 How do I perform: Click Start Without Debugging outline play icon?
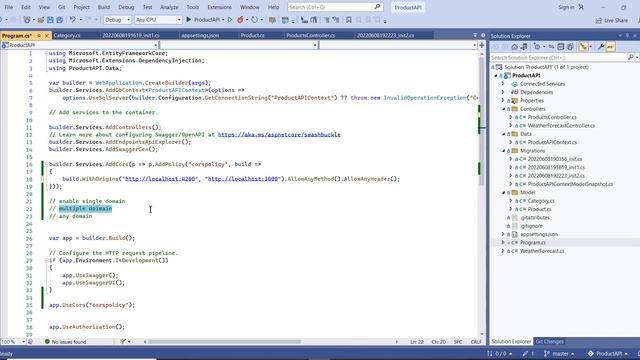(x=230, y=20)
